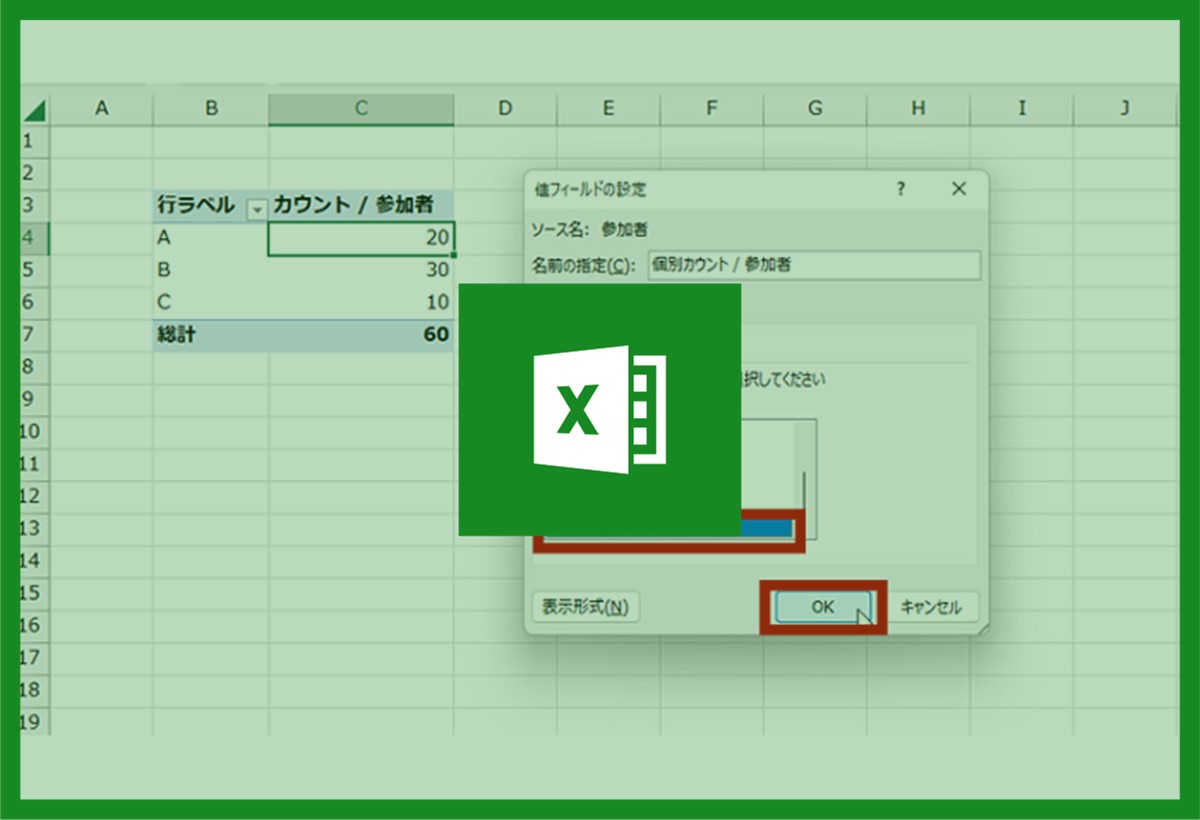Image resolution: width=1200 pixels, height=820 pixels.
Task: Close the 値フィールドの設定 dialog
Action: 959,189
